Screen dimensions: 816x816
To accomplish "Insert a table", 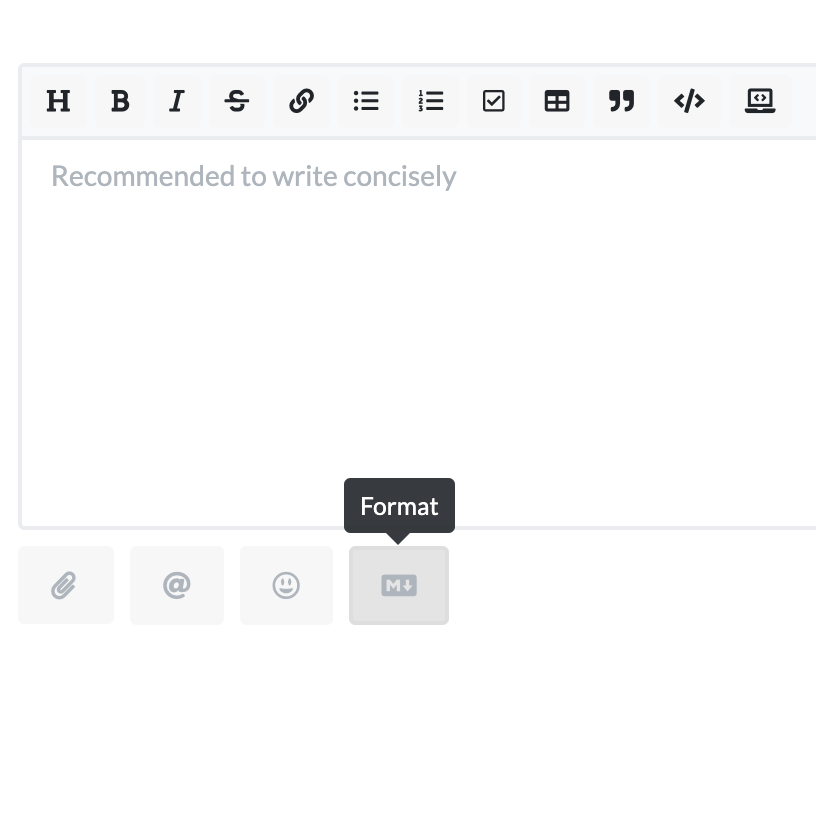I will coord(557,101).
